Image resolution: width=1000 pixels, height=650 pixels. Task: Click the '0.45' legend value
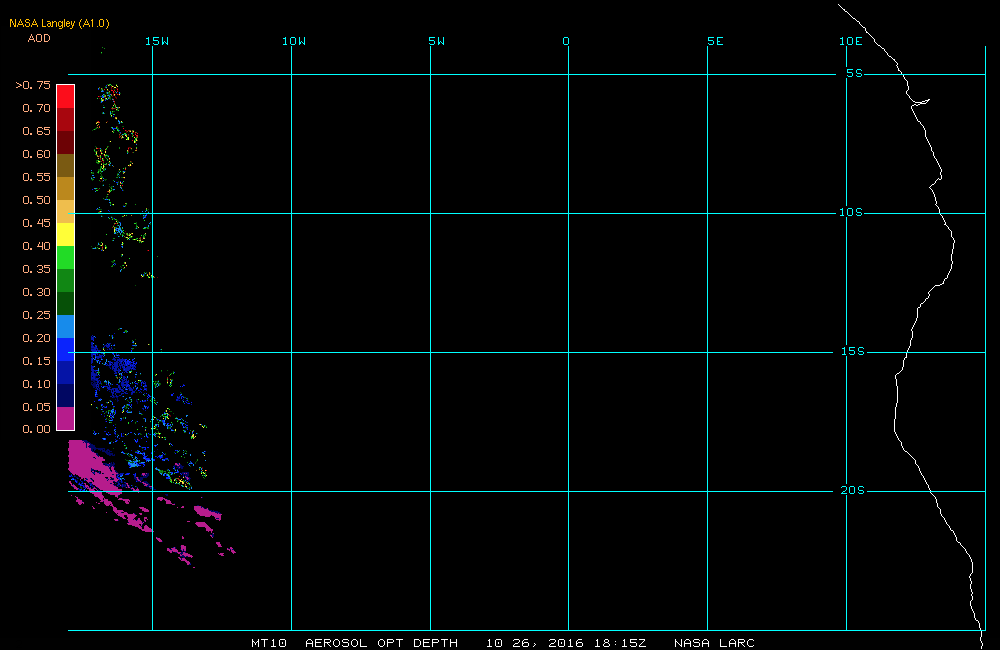pos(36,223)
